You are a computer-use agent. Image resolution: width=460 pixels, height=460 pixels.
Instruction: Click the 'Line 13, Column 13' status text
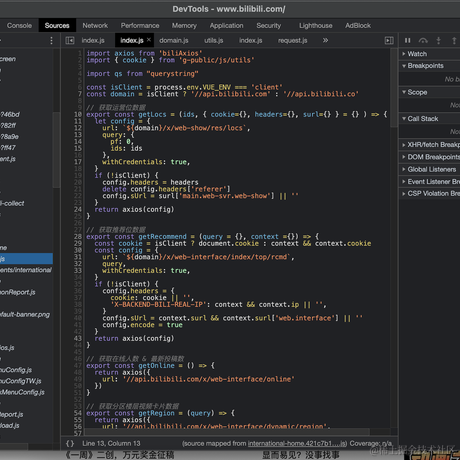pos(111,443)
